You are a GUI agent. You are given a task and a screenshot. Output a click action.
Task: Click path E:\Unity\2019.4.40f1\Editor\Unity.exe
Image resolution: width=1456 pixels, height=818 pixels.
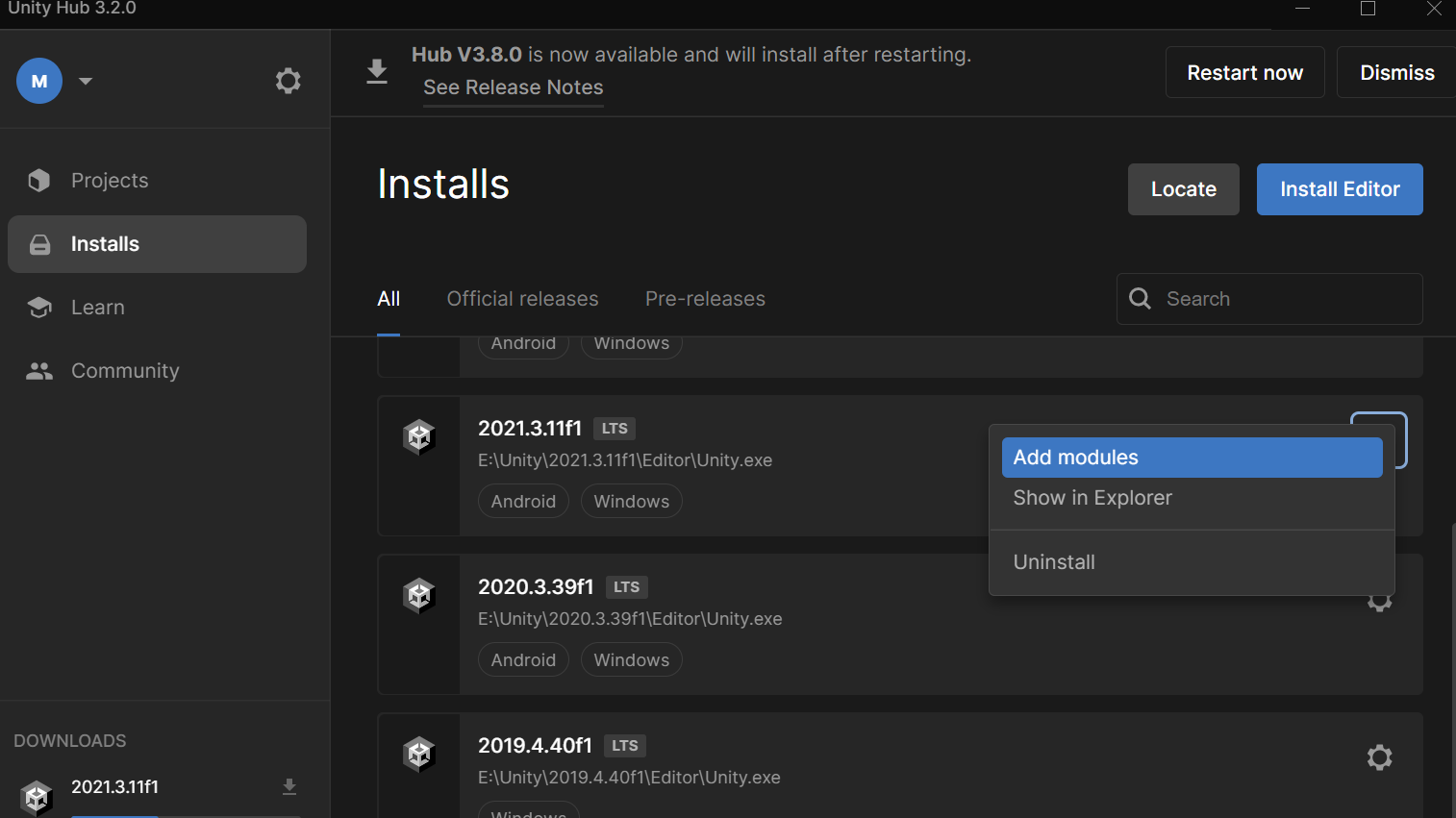click(629, 778)
